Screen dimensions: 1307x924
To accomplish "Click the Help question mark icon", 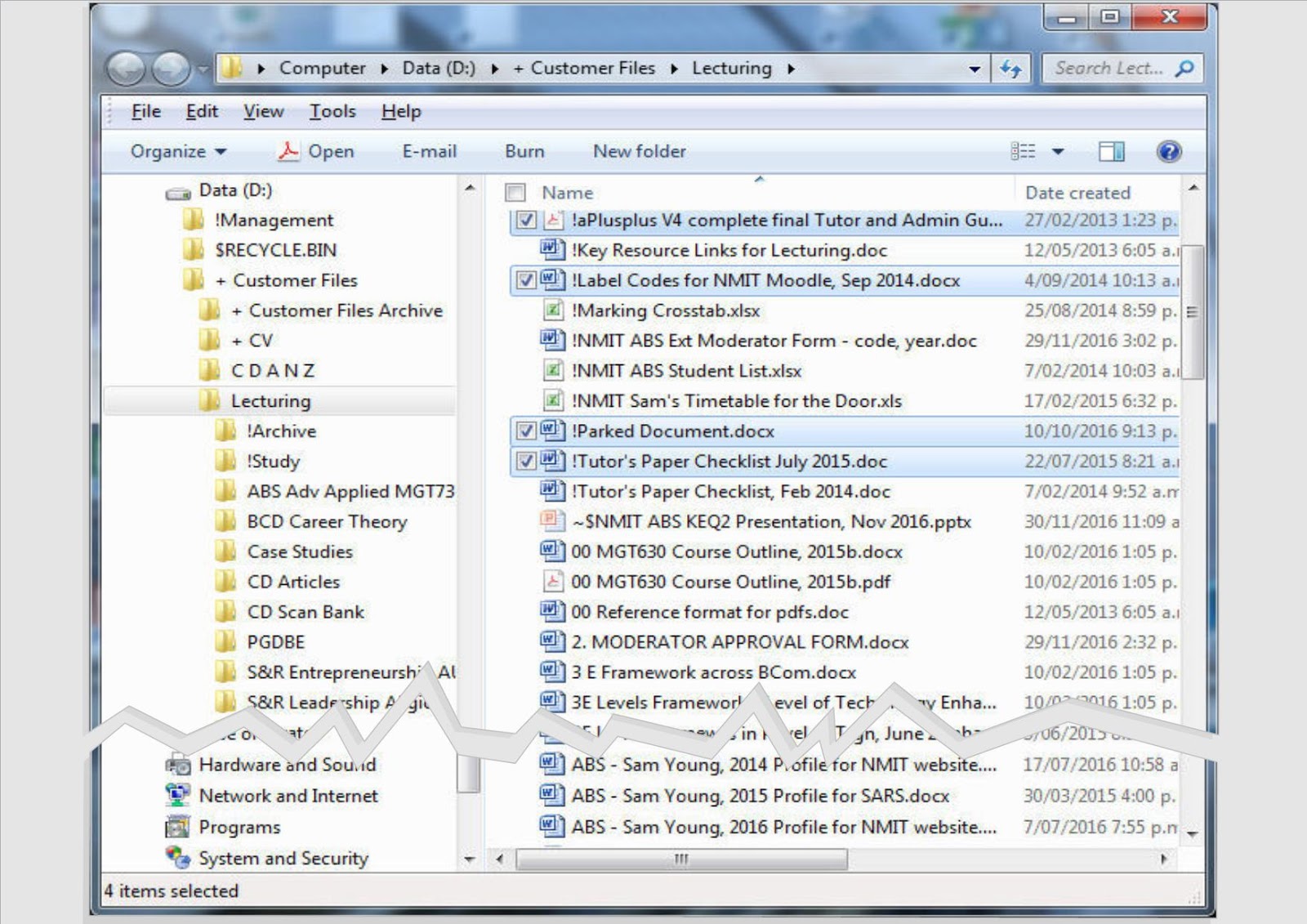I will [1170, 151].
